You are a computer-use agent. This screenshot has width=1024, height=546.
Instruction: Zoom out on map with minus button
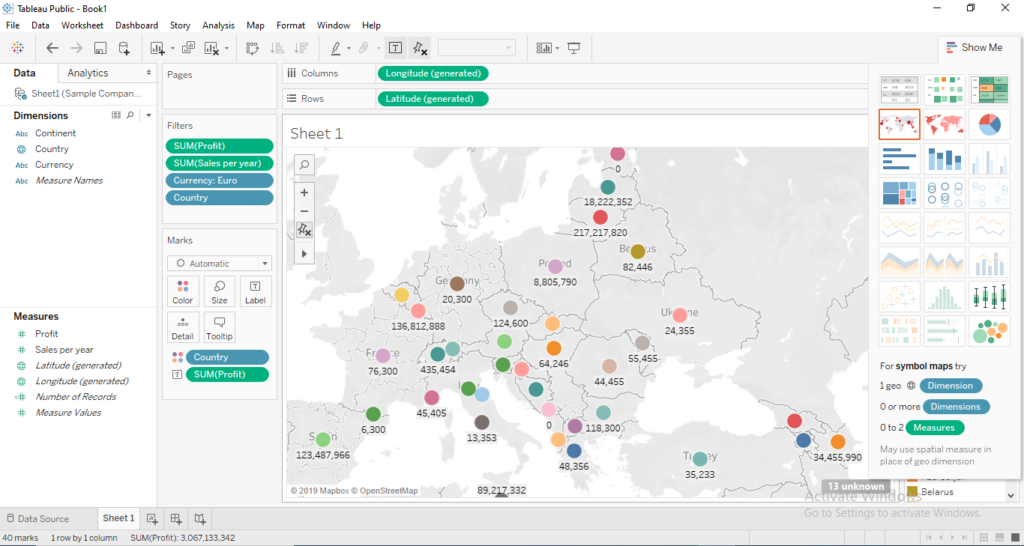[x=304, y=211]
